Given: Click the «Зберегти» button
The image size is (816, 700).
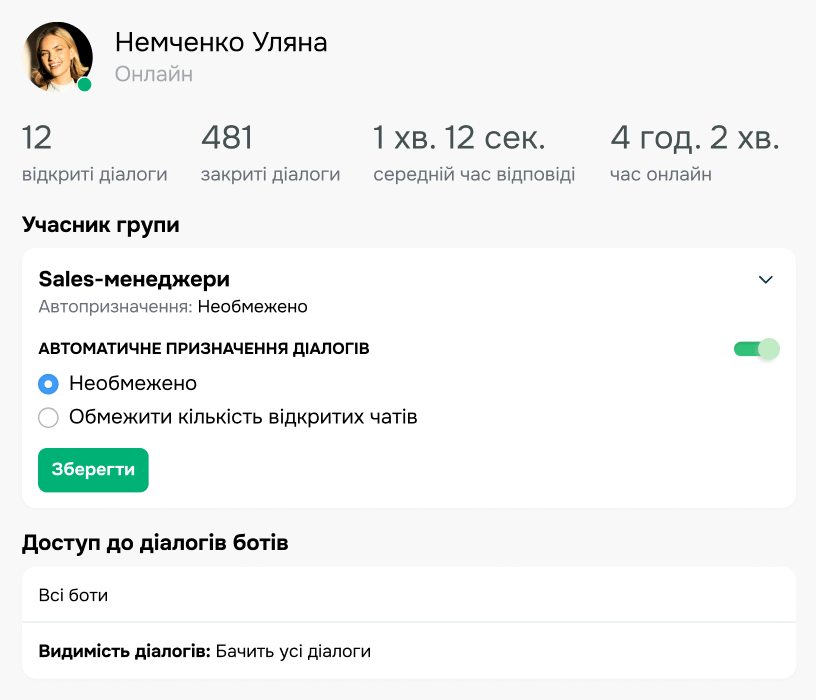Looking at the screenshot, I should 93,470.
